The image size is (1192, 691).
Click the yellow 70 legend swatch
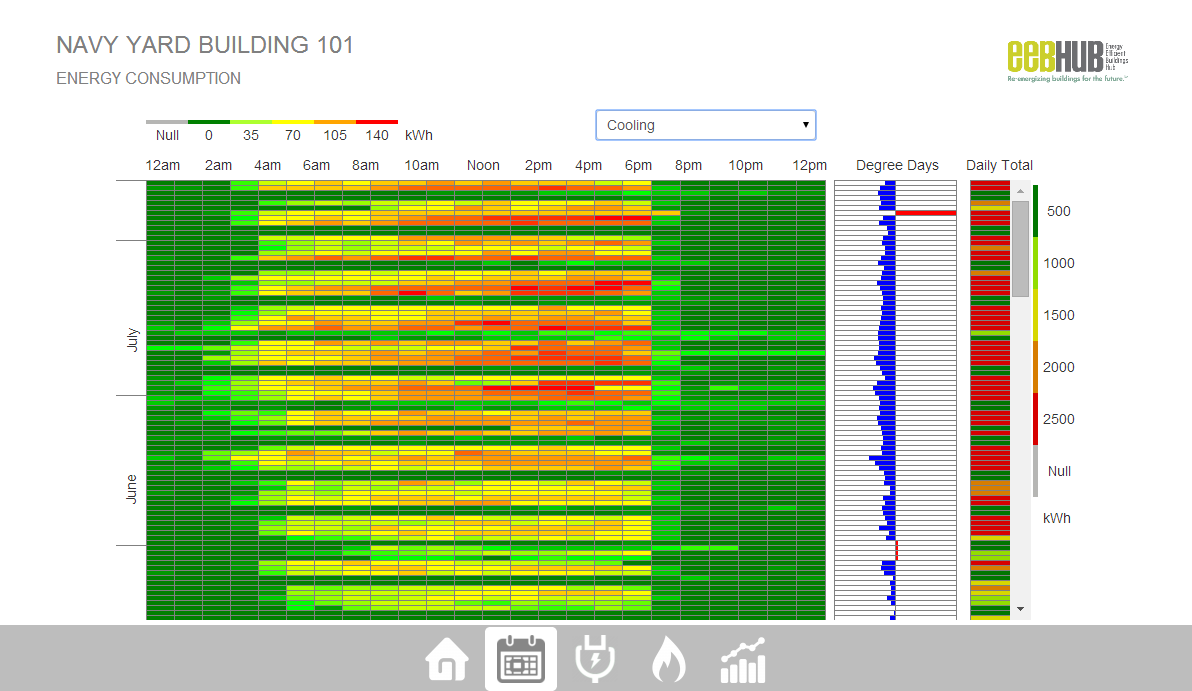tap(293, 122)
